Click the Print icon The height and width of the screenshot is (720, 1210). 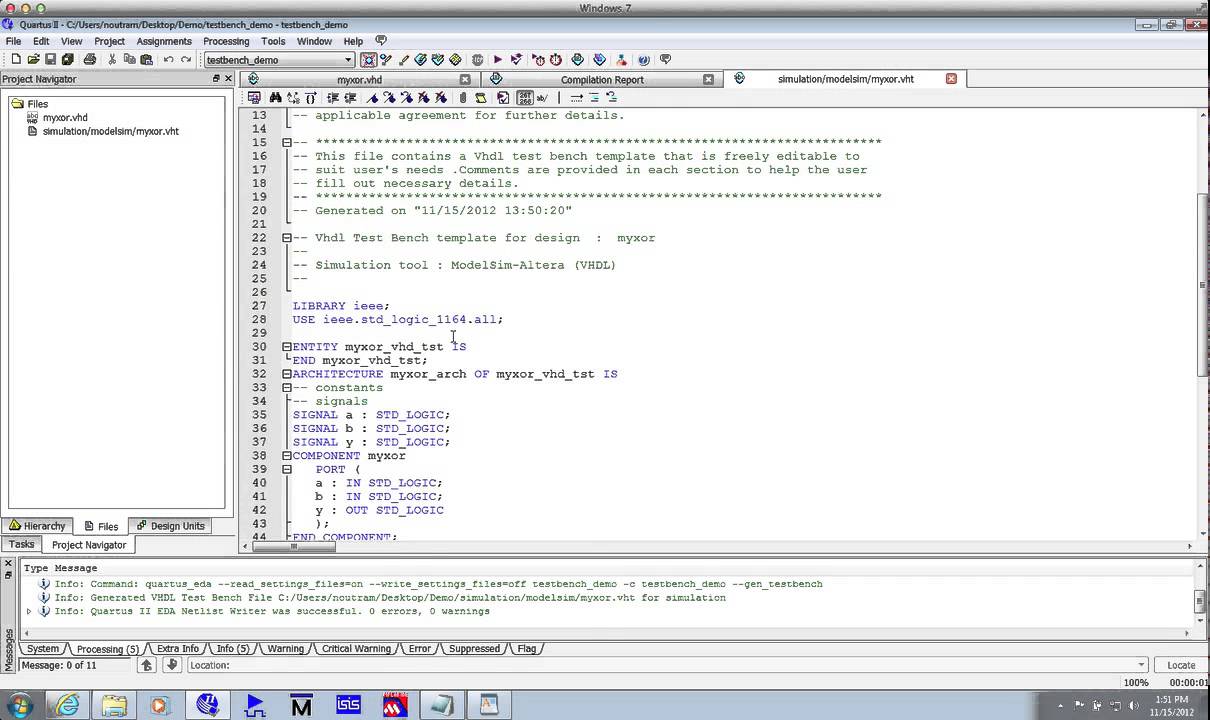pyautogui.click(x=89, y=60)
